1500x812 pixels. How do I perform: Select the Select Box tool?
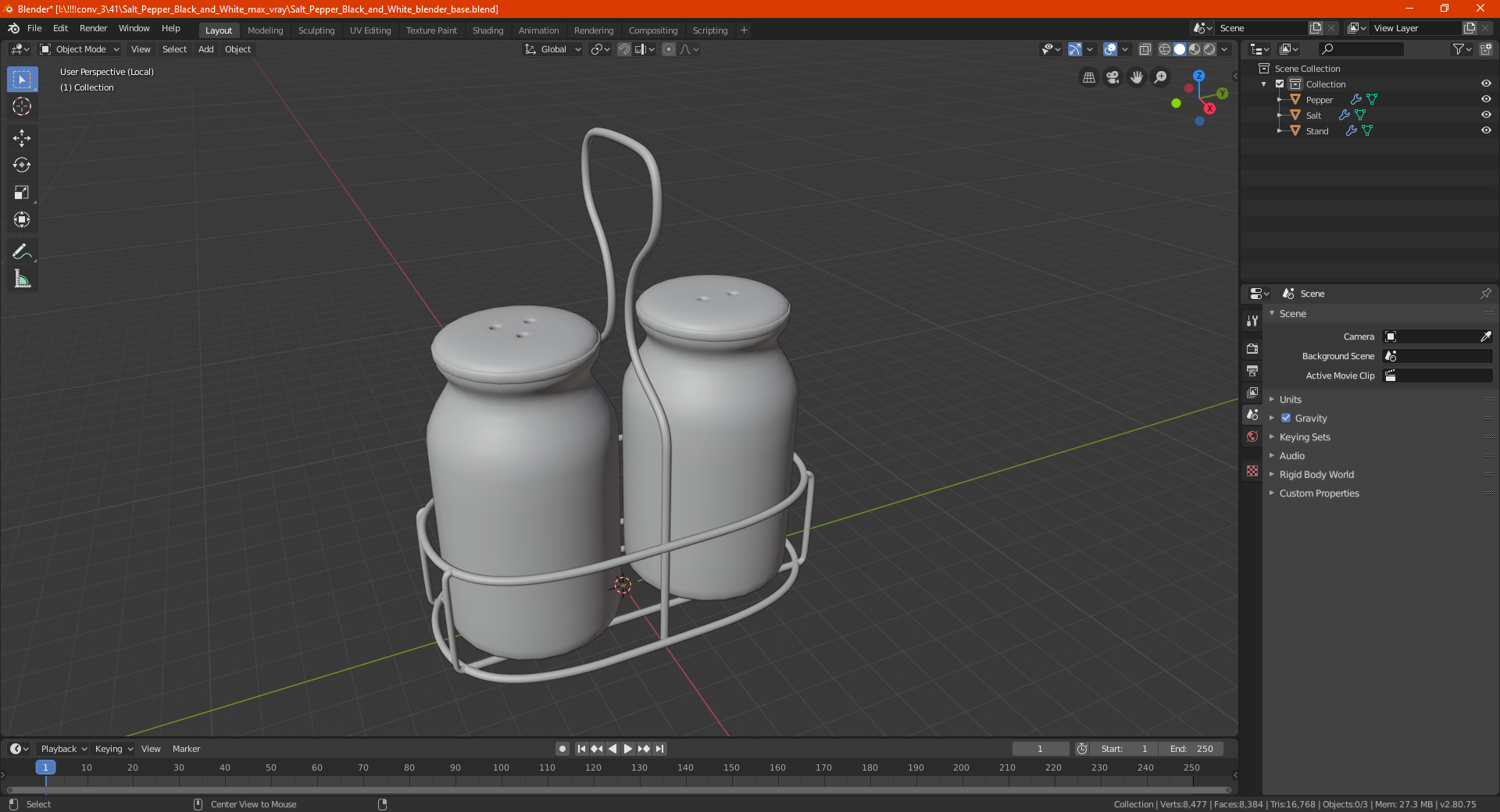click(22, 80)
